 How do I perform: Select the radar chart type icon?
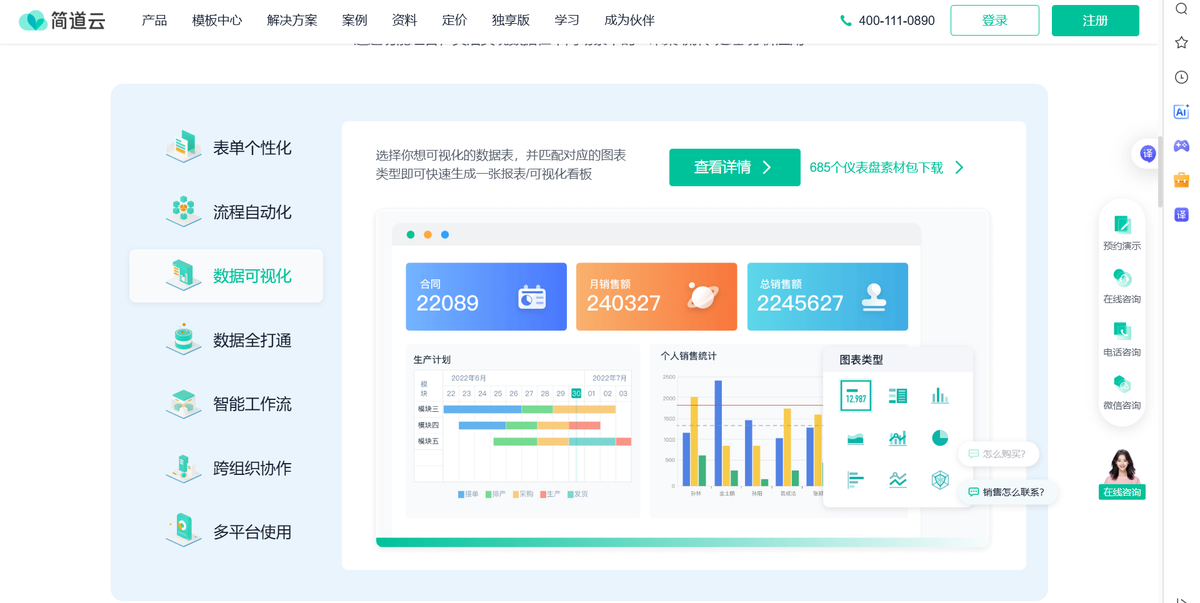(940, 480)
